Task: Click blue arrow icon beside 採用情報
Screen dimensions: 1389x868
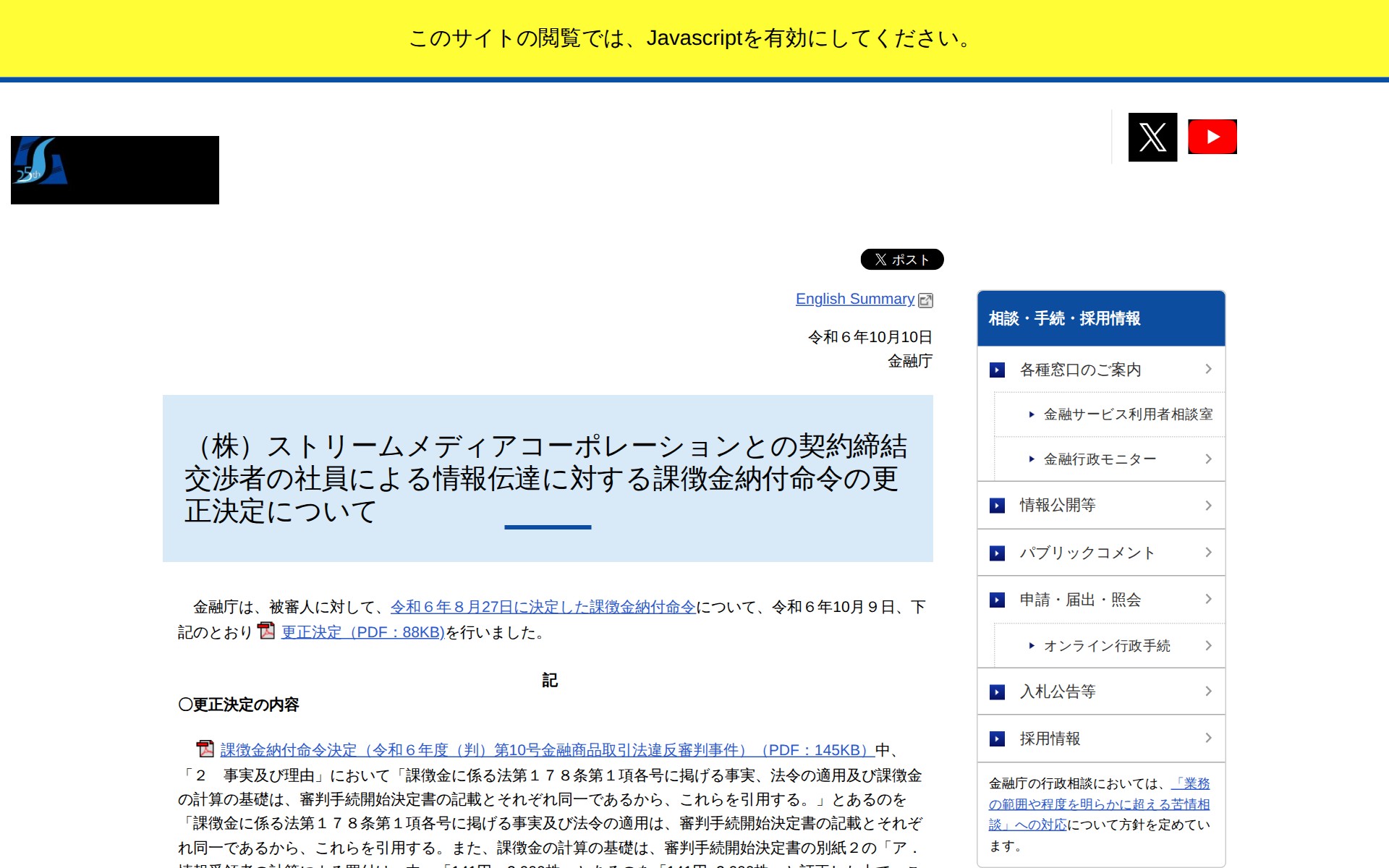Action: (x=997, y=739)
